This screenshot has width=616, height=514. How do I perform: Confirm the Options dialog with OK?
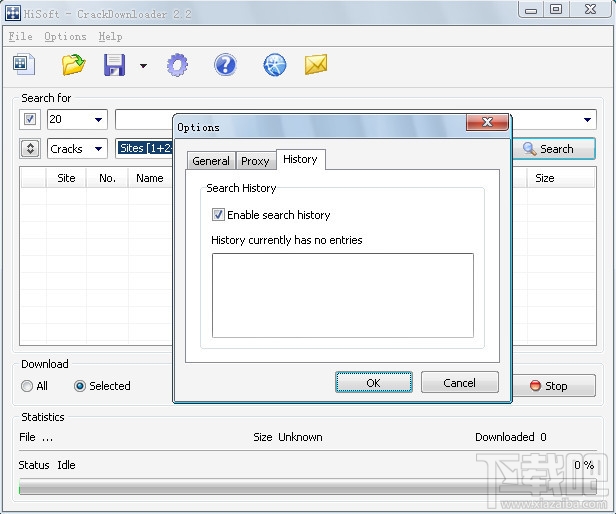374,382
